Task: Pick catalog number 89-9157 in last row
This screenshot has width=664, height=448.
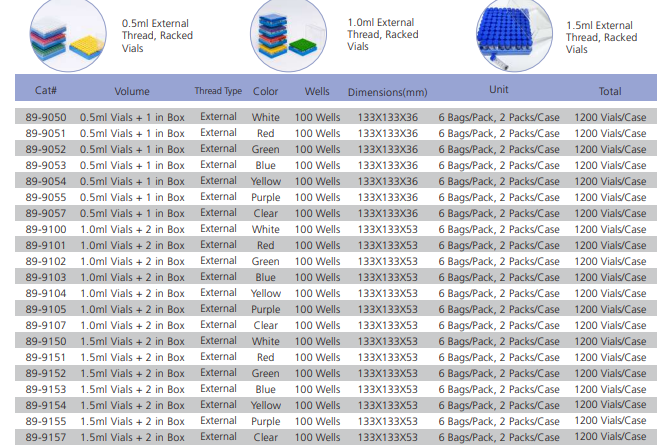Action: [x=46, y=437]
